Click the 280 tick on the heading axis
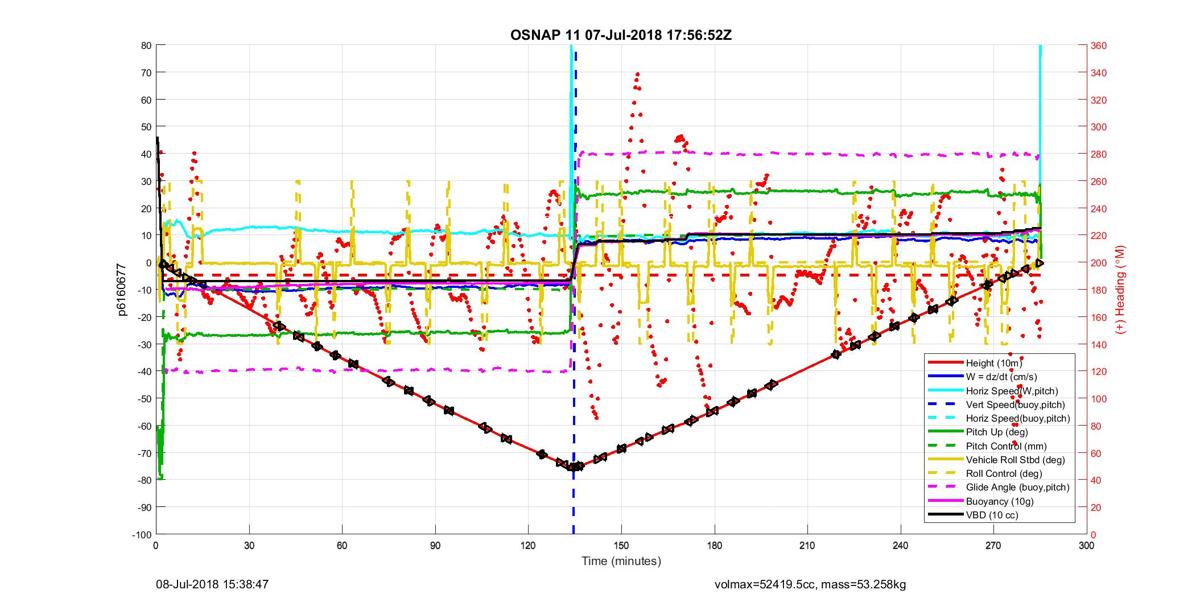The height and width of the screenshot is (601, 1200). pyautogui.click(x=1100, y=154)
